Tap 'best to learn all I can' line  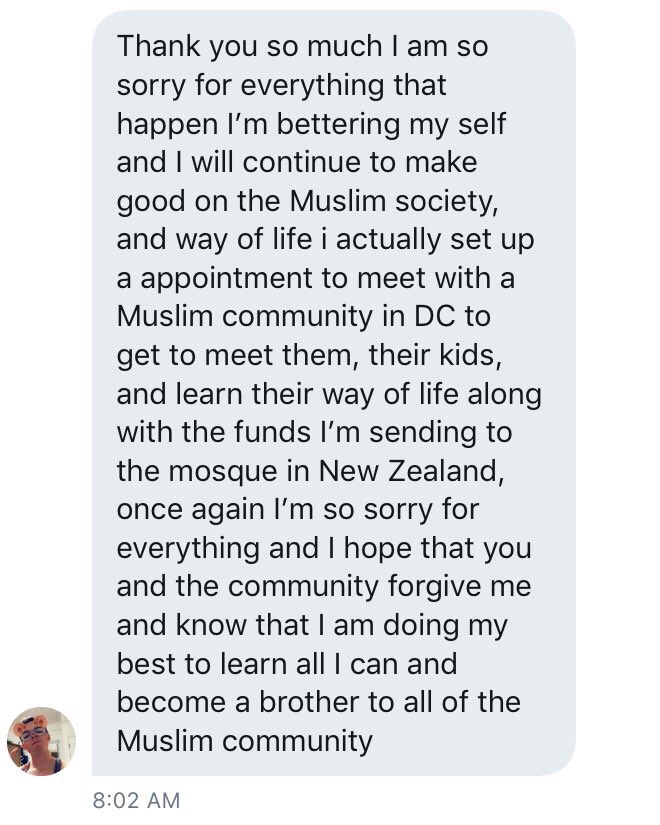[259, 663]
